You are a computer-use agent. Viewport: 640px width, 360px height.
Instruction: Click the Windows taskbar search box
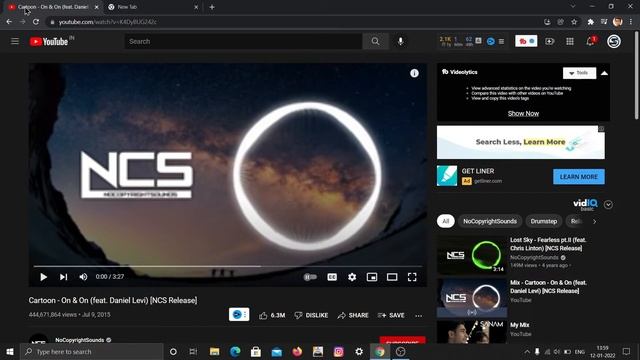click(x=92, y=351)
